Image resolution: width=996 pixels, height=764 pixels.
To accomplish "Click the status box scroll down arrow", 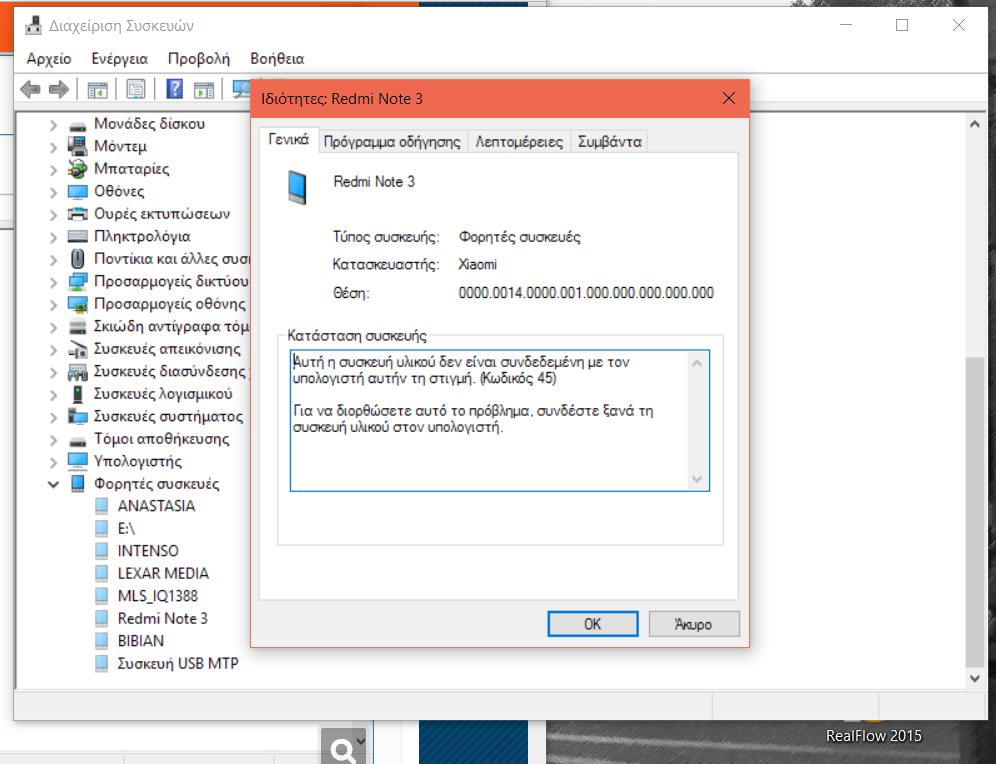I will [x=697, y=479].
